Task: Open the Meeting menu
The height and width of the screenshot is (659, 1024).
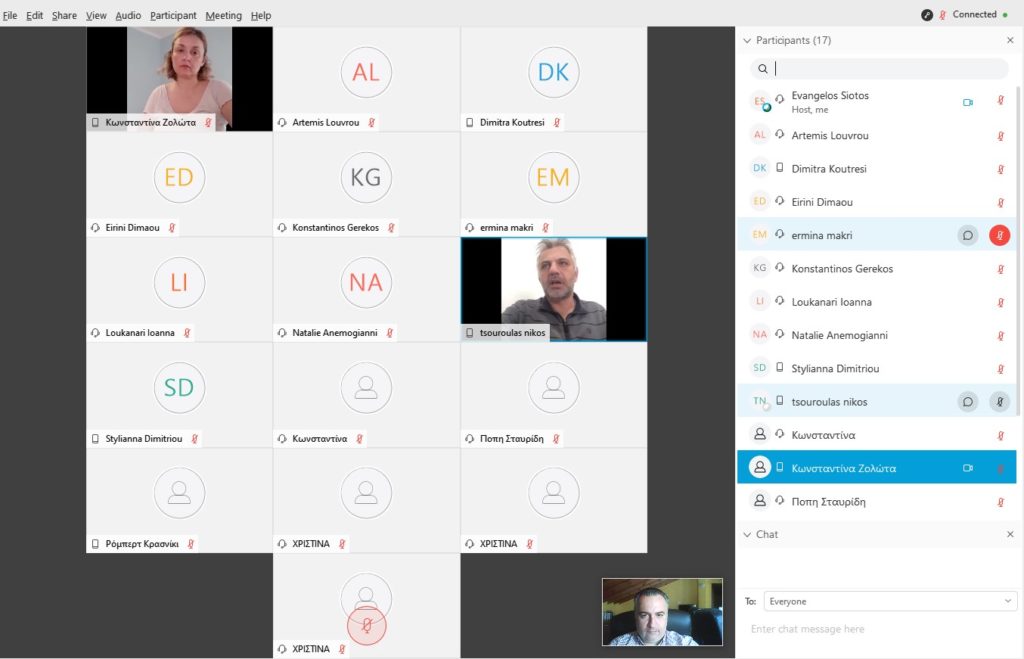Action: click(x=223, y=15)
